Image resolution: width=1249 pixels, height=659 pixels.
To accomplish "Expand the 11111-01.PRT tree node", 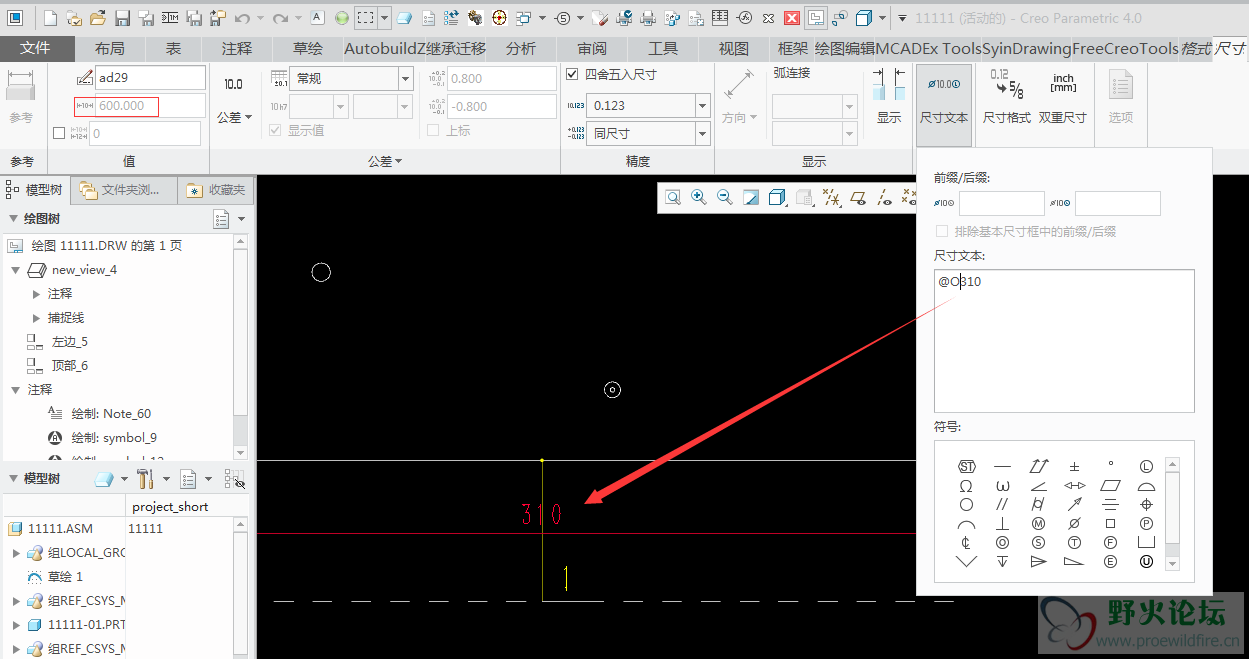I will click(x=16, y=625).
